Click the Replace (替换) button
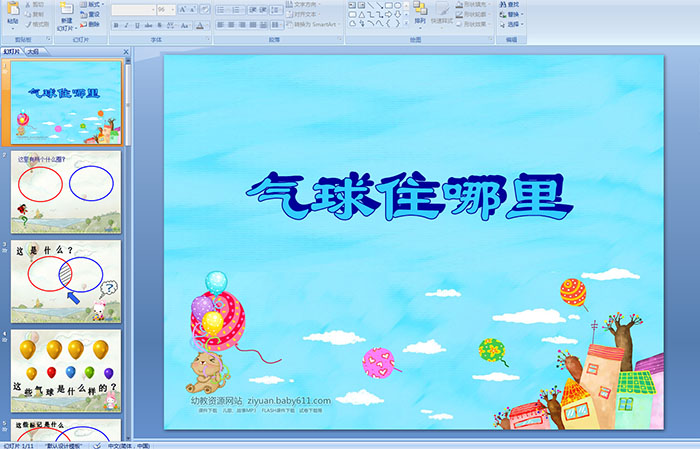 (513, 15)
